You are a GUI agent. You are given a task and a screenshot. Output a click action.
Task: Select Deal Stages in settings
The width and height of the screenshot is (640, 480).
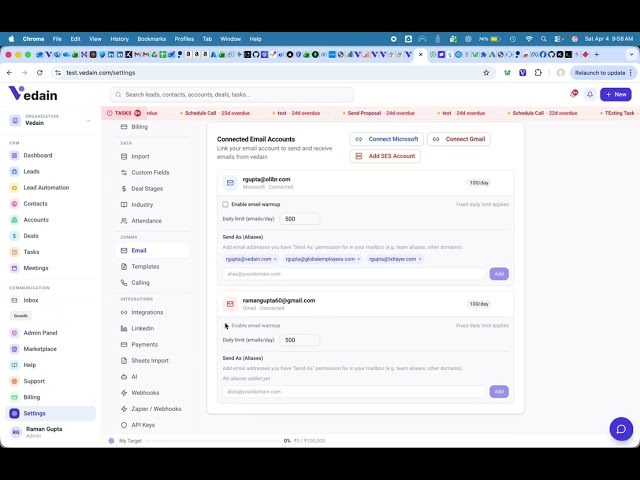pyautogui.click(x=147, y=189)
